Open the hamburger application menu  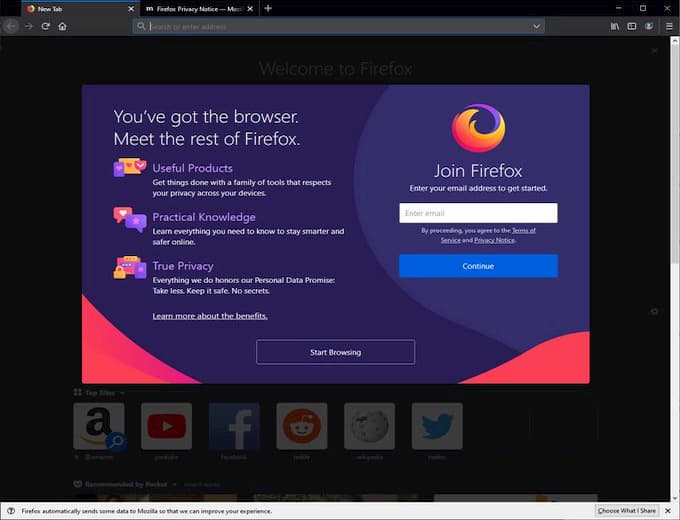coord(669,26)
